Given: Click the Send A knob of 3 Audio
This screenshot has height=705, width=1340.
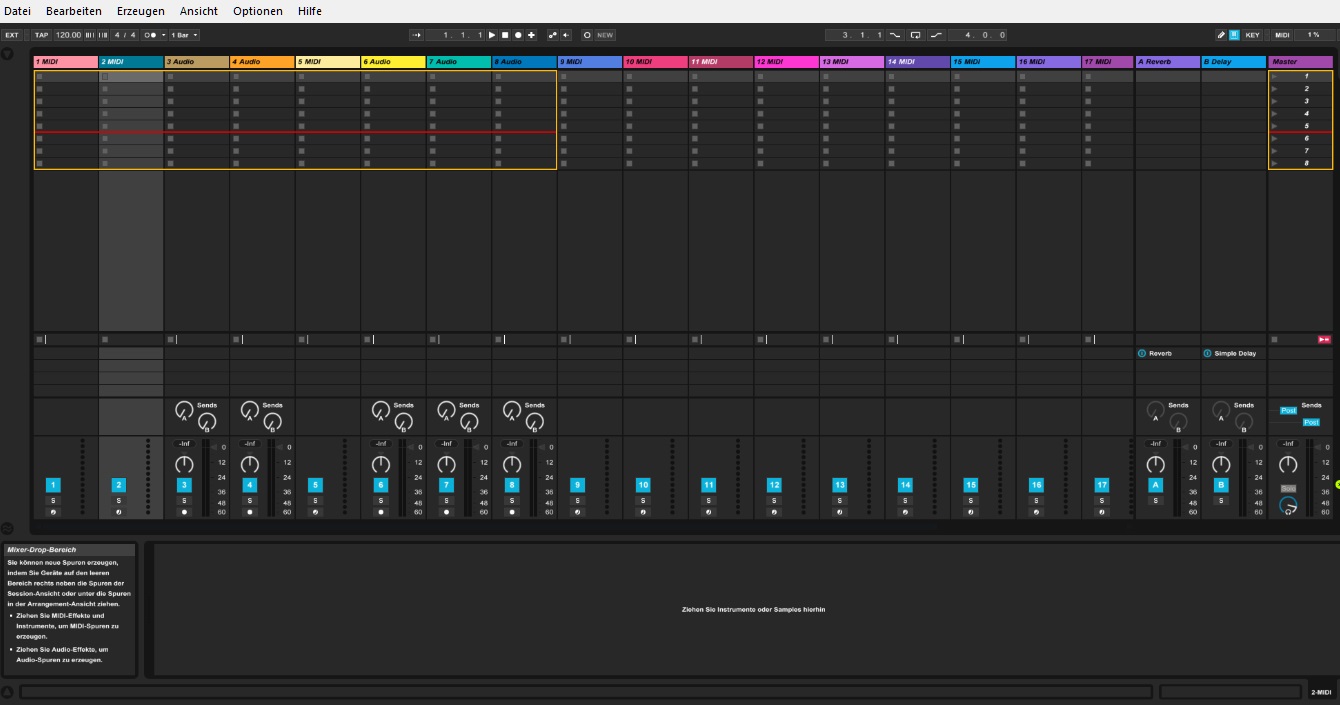Looking at the screenshot, I should 183,409.
